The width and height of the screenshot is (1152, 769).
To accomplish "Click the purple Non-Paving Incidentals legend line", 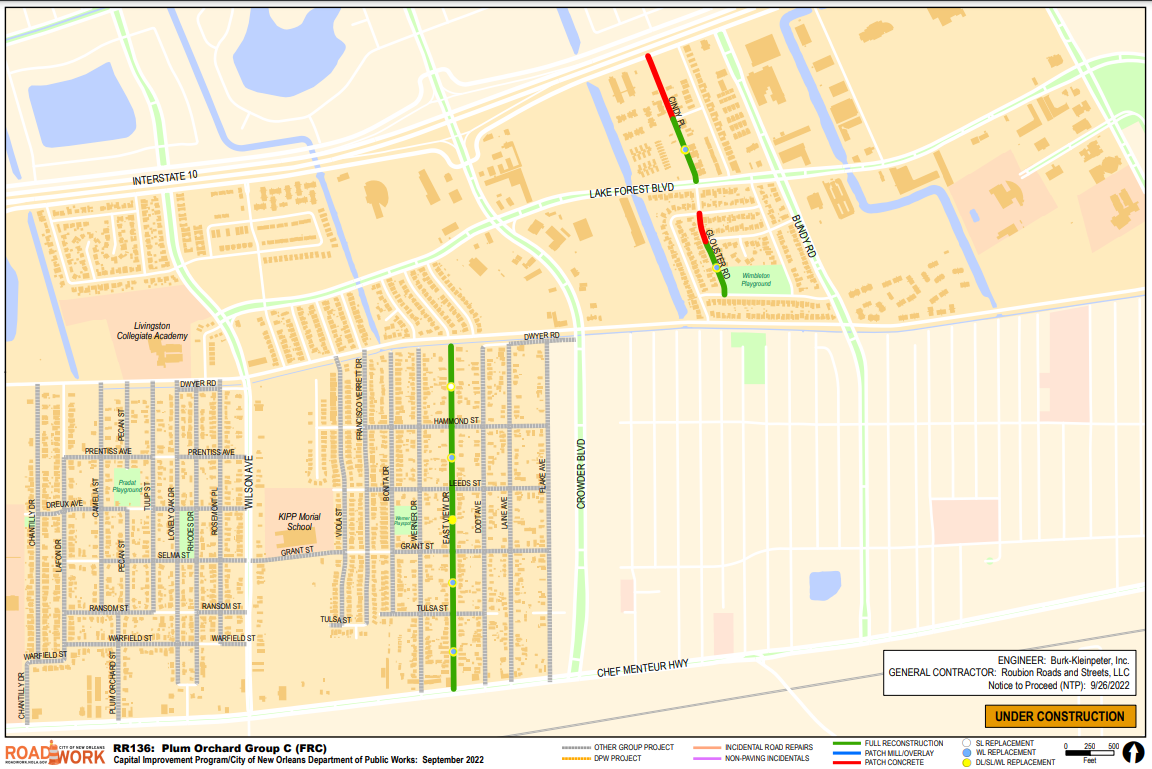I will (x=707, y=759).
